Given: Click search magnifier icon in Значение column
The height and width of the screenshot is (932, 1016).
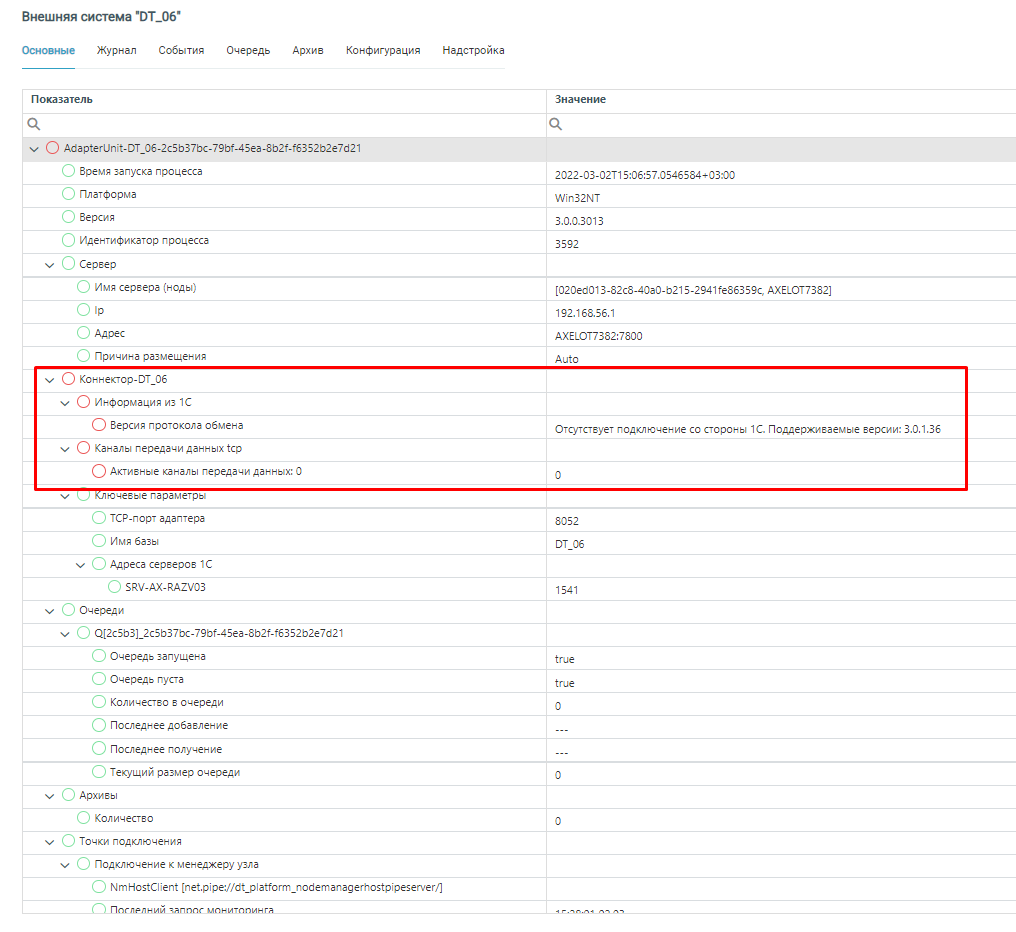Looking at the screenshot, I should (x=556, y=124).
